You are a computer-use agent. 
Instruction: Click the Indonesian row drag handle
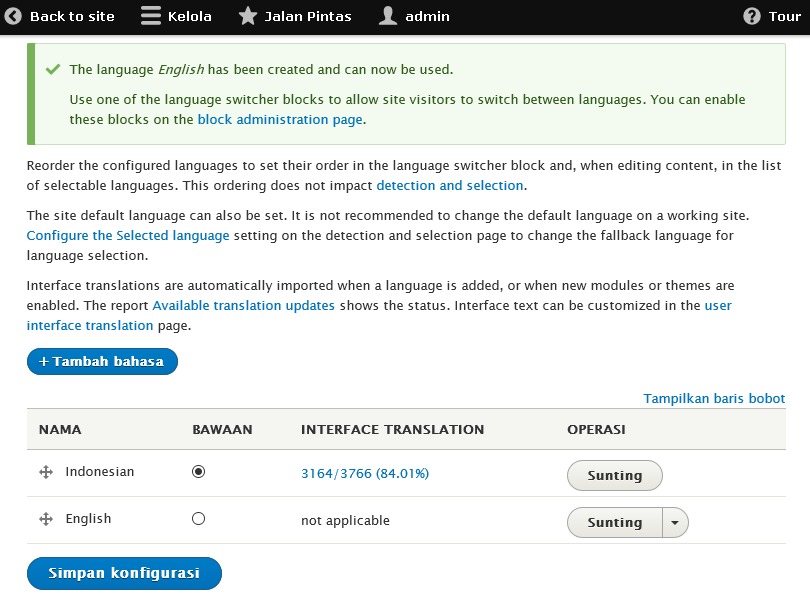tap(46, 472)
